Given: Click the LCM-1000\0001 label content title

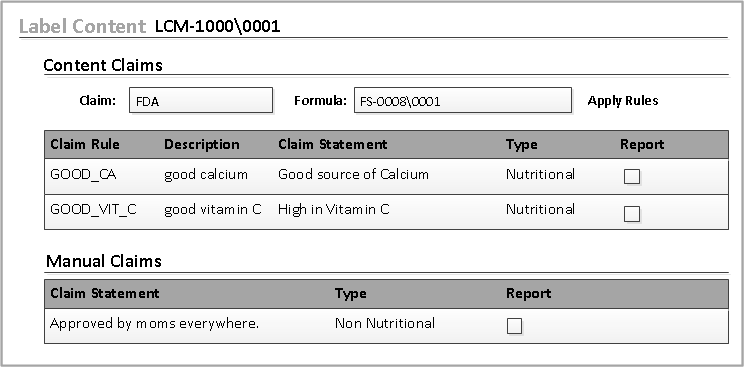Looking at the screenshot, I should (x=218, y=26).
